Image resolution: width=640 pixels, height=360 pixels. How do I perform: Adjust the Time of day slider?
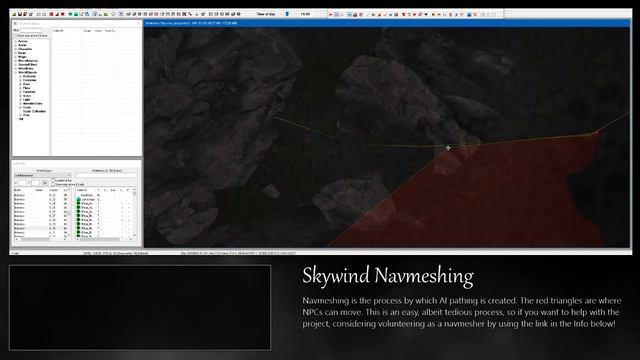point(287,14)
